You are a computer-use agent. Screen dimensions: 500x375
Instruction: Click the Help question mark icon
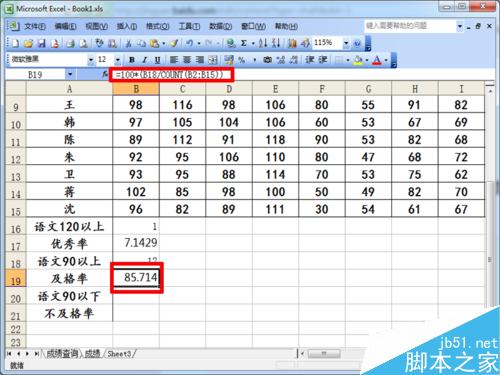point(357,43)
